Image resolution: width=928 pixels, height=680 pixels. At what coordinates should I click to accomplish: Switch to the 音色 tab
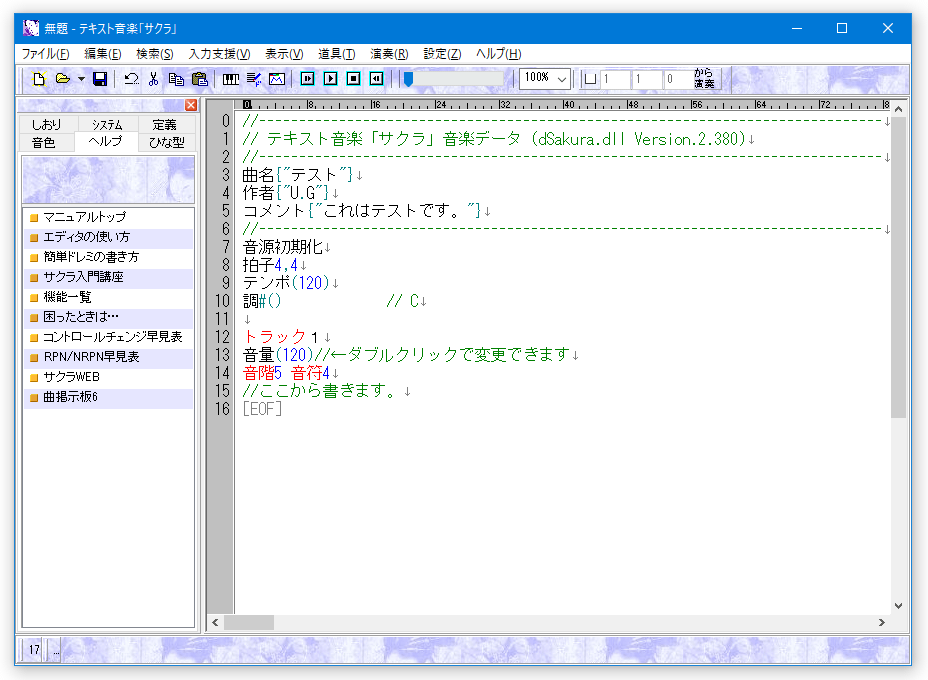coord(44,143)
